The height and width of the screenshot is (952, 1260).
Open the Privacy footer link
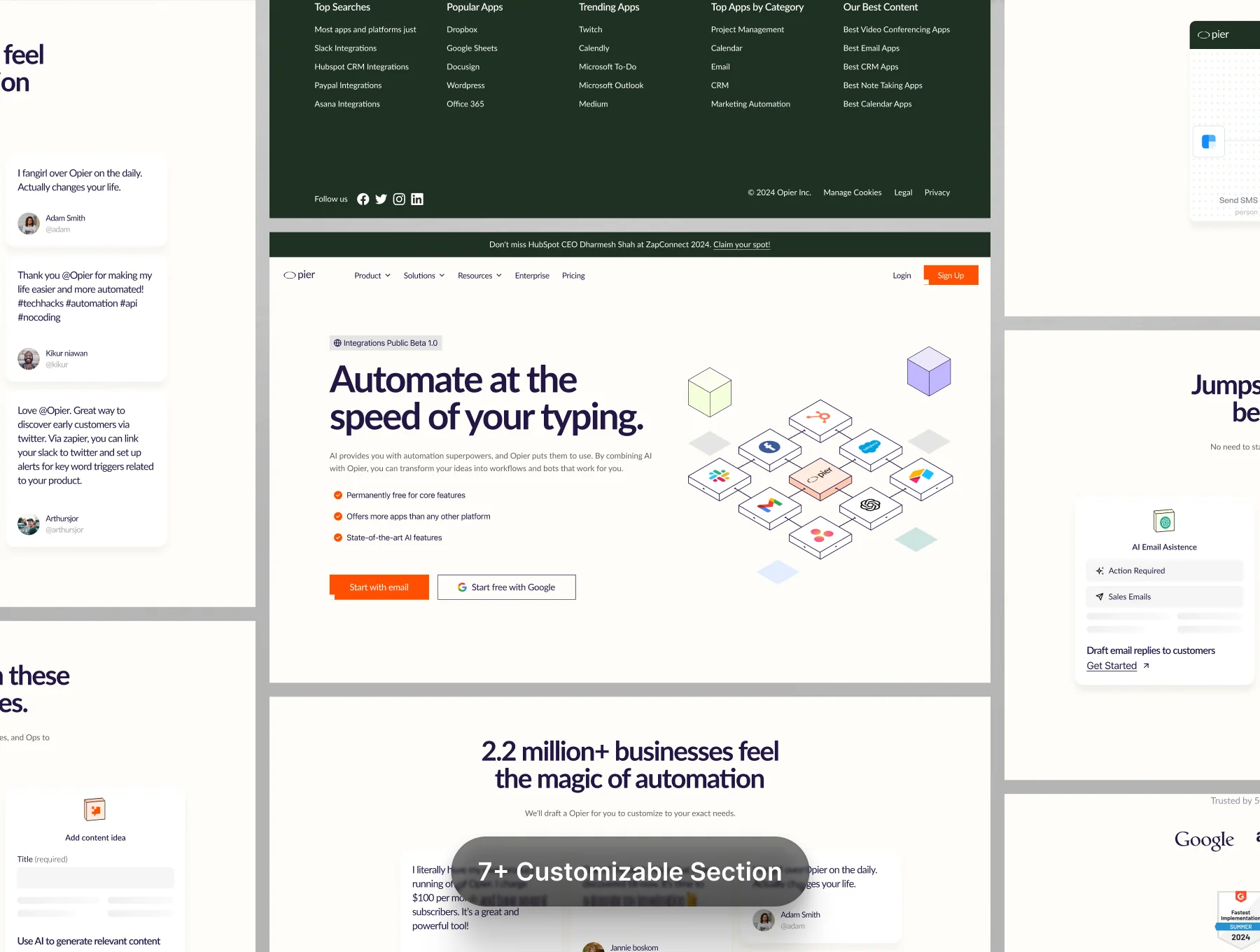937,192
